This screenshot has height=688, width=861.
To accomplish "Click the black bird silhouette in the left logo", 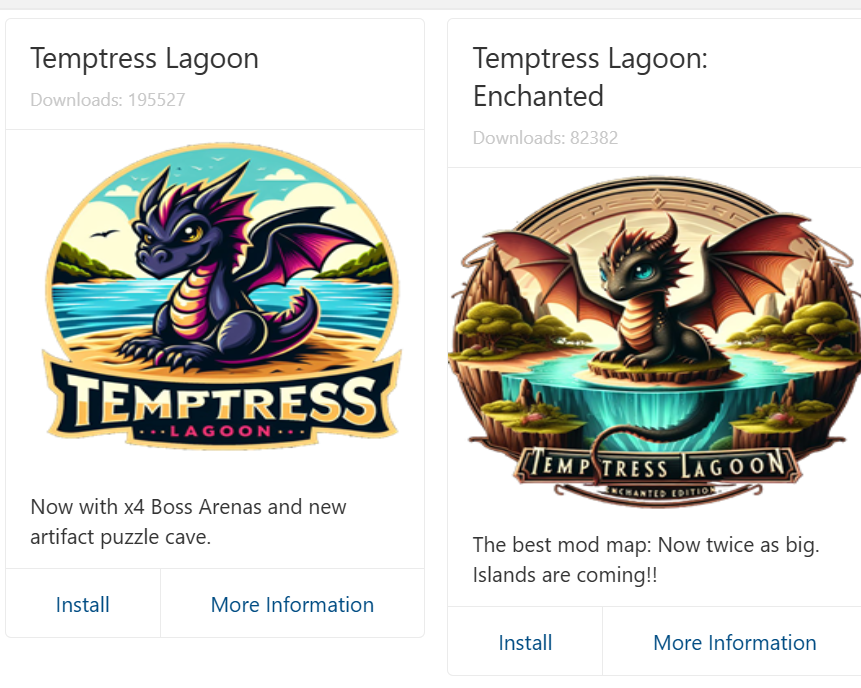I will point(103,234).
